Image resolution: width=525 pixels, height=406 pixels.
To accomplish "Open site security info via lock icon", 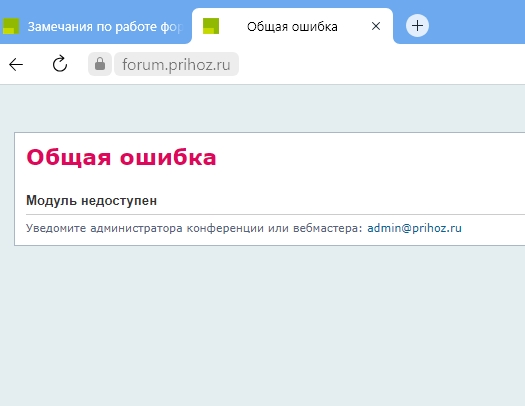I will pyautogui.click(x=100, y=64).
